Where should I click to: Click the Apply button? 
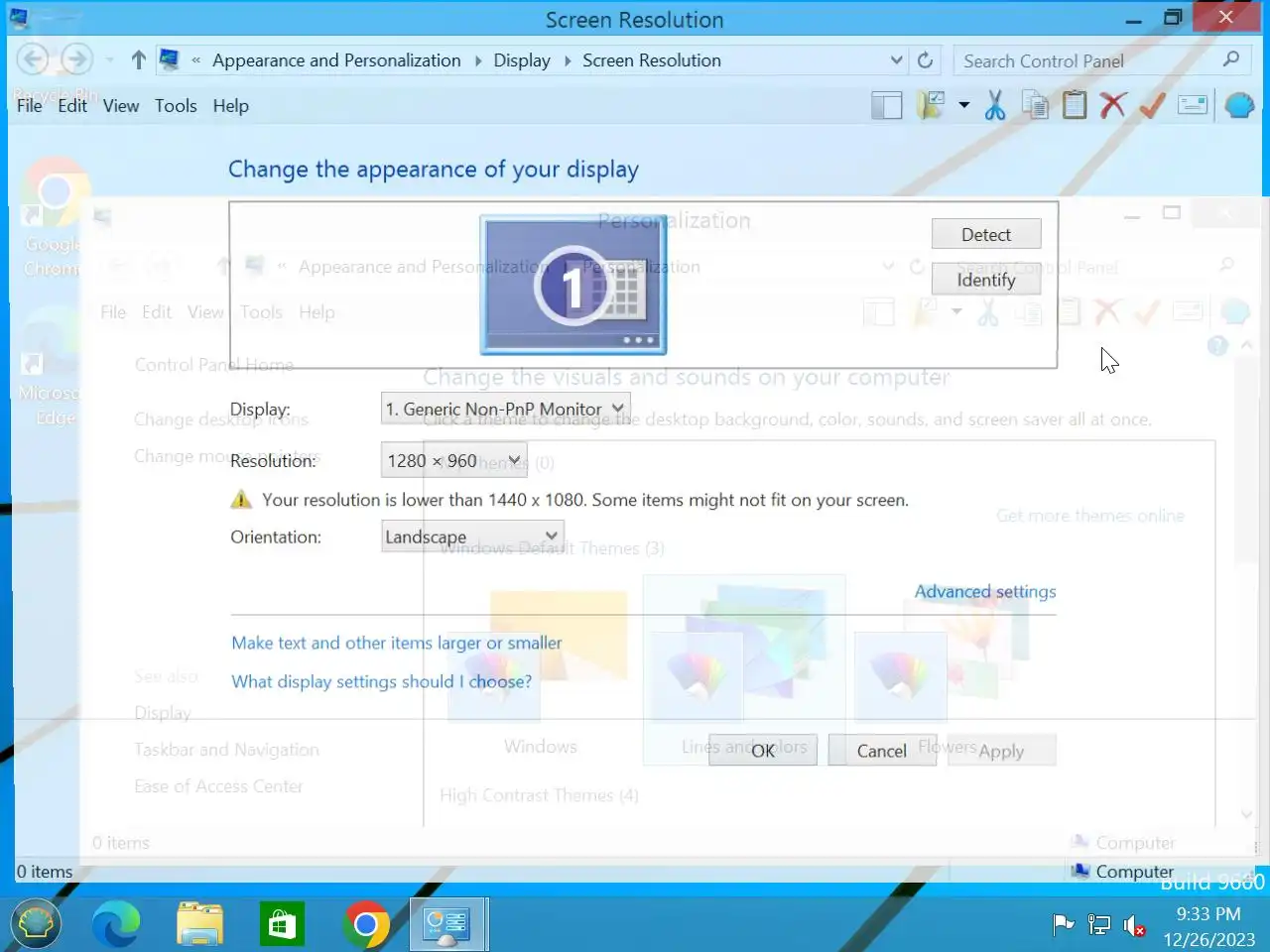[1001, 751]
